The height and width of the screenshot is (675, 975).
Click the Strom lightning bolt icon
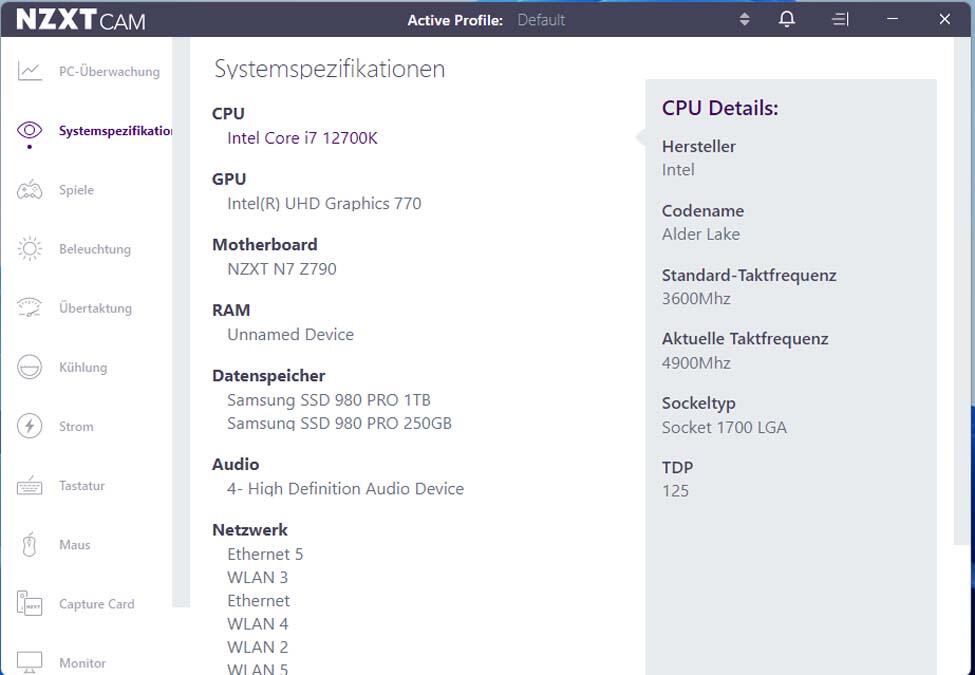(29, 426)
